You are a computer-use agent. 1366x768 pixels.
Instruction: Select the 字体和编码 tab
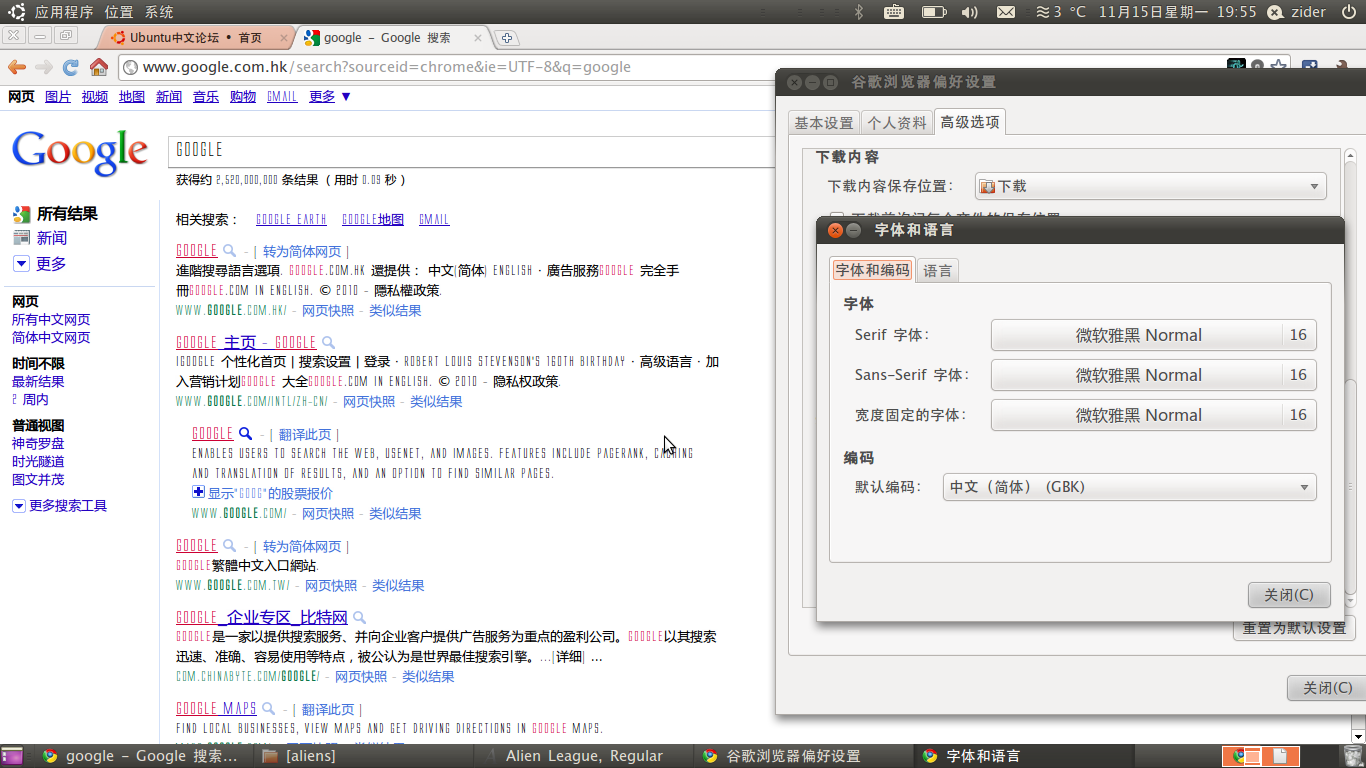(872, 270)
